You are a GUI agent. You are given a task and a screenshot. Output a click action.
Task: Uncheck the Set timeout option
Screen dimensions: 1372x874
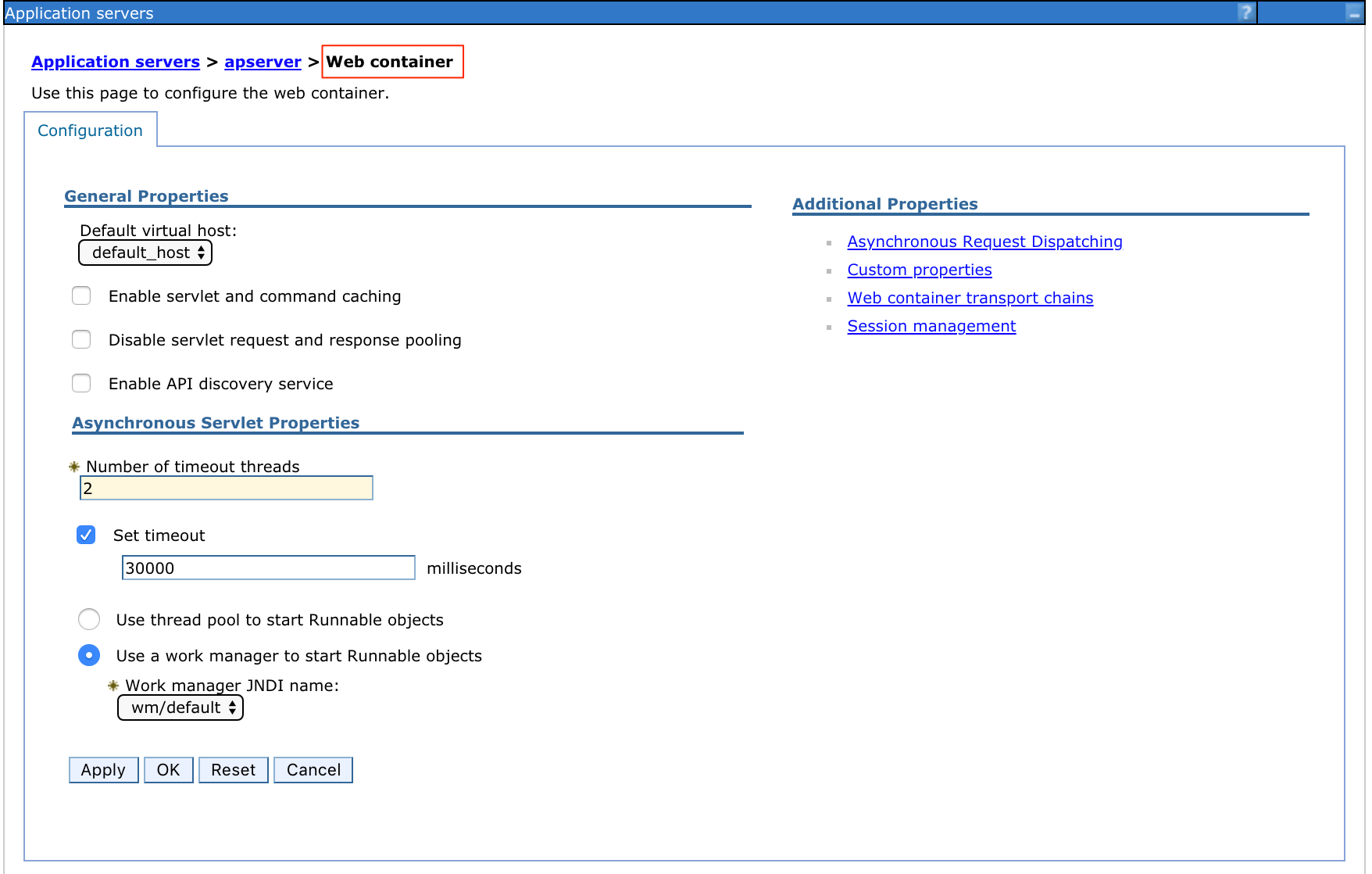(85, 535)
